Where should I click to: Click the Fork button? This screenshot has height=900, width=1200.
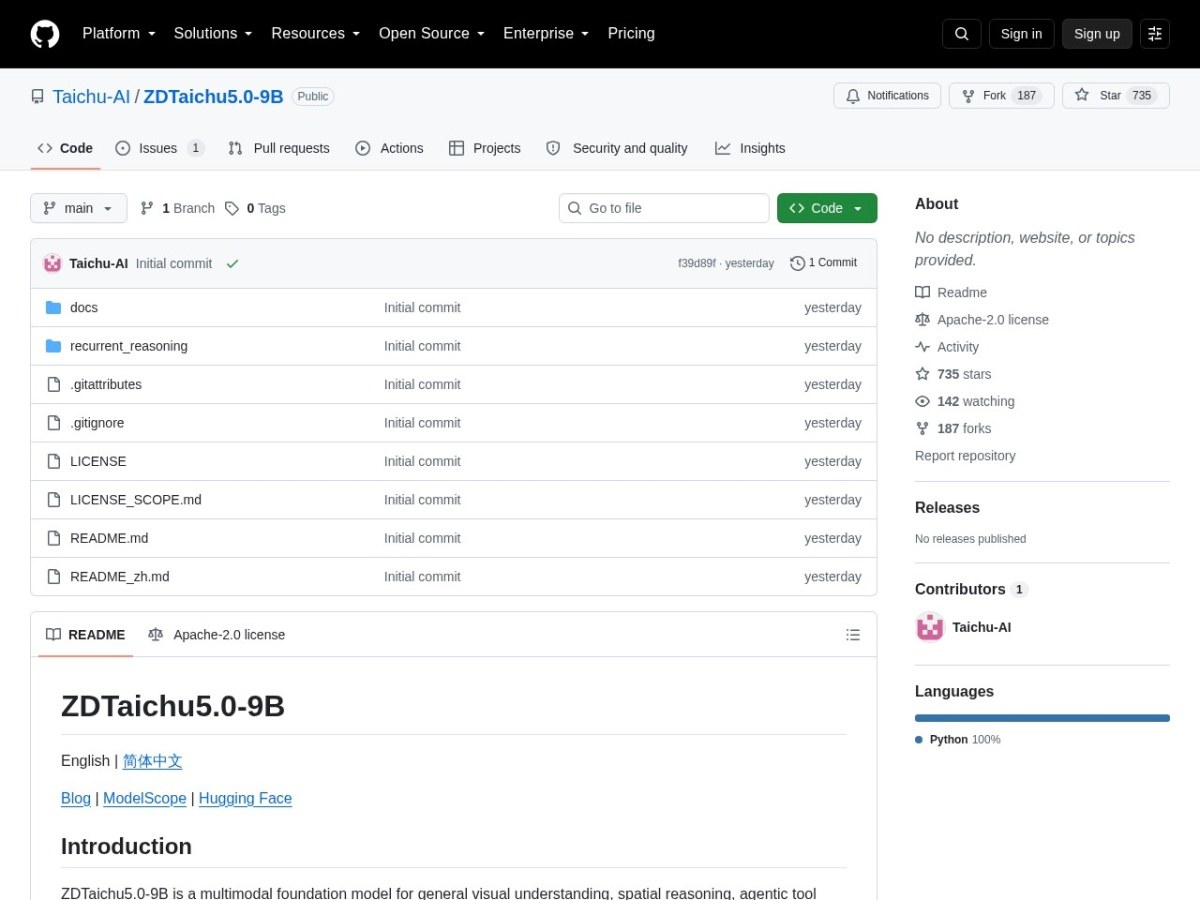pyautogui.click(x=1001, y=96)
